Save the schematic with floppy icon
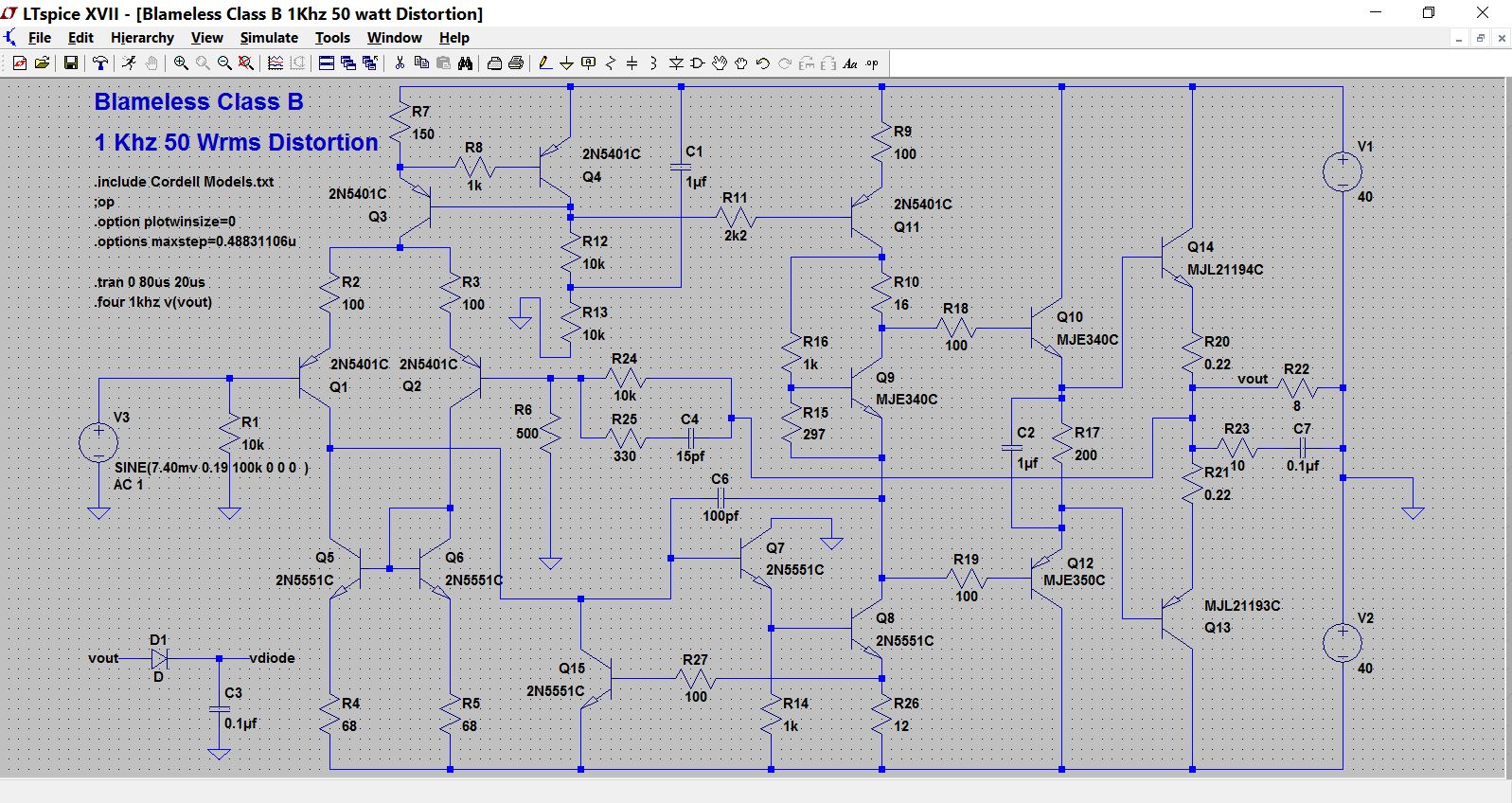The image size is (1512, 803). 71,63
